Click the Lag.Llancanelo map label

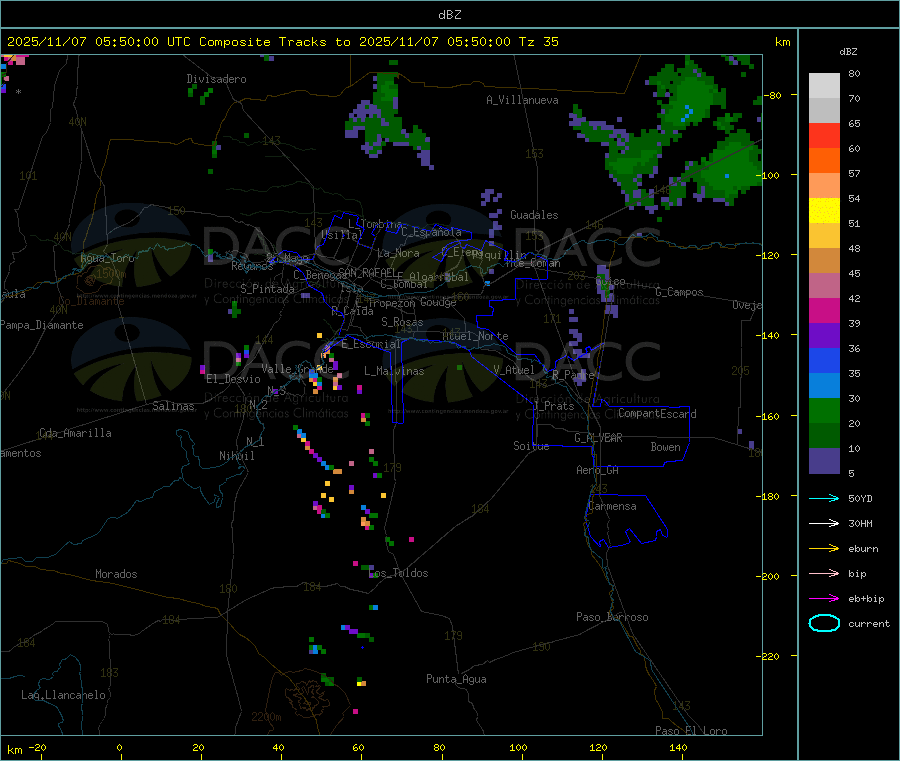coord(63,695)
